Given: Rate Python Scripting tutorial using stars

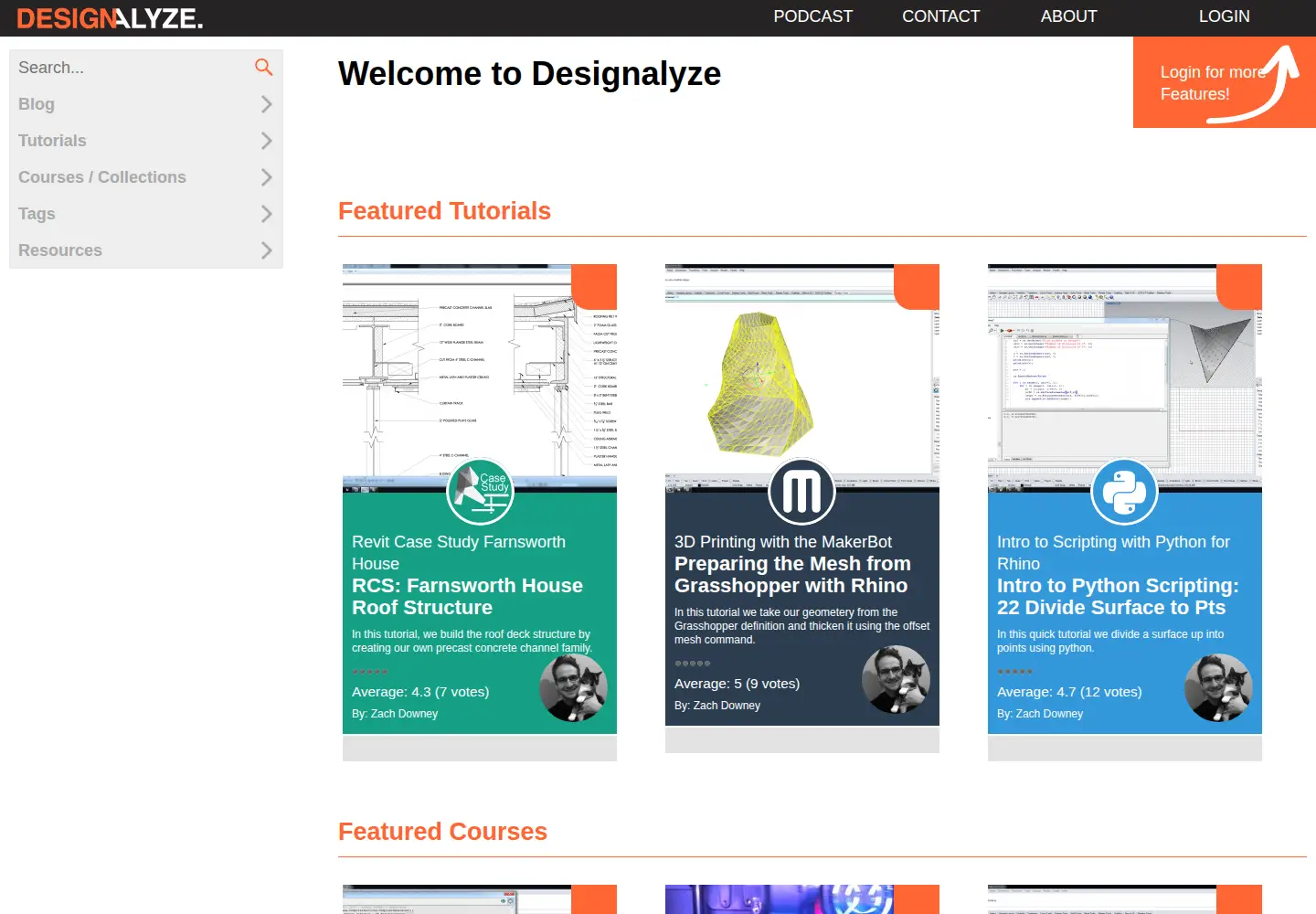Looking at the screenshot, I should [1015, 672].
